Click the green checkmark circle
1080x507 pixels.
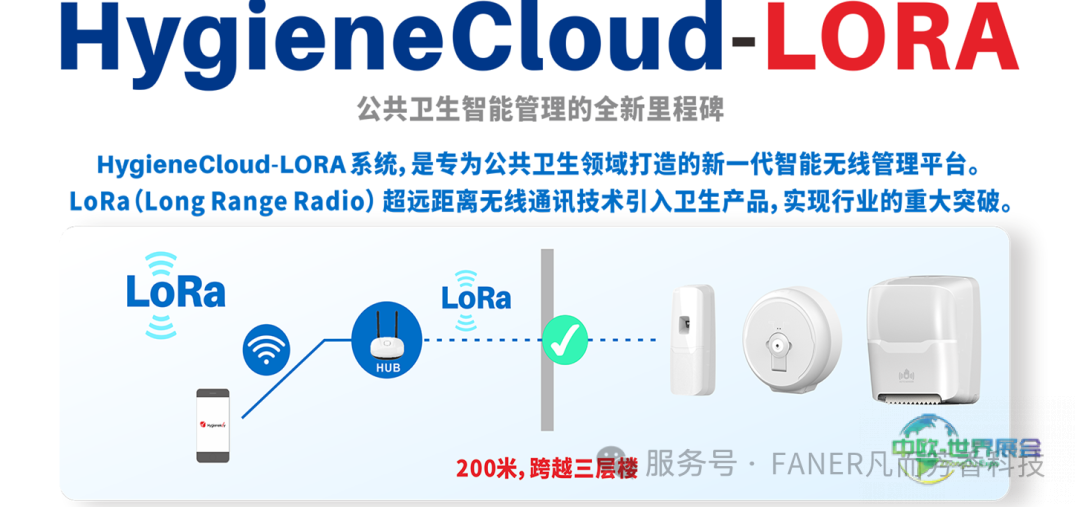click(x=565, y=339)
